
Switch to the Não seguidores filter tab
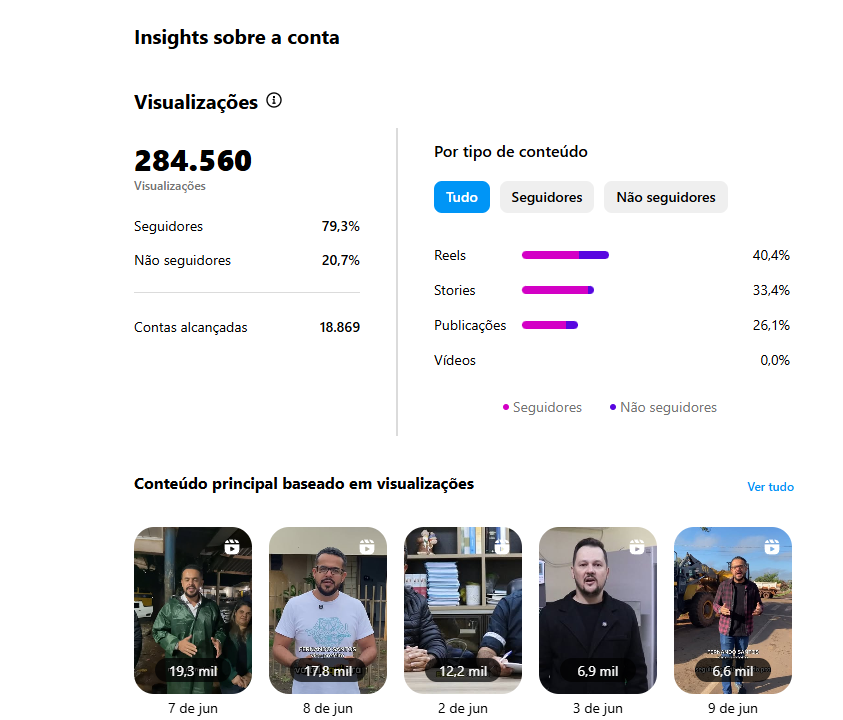pyautogui.click(x=666, y=197)
